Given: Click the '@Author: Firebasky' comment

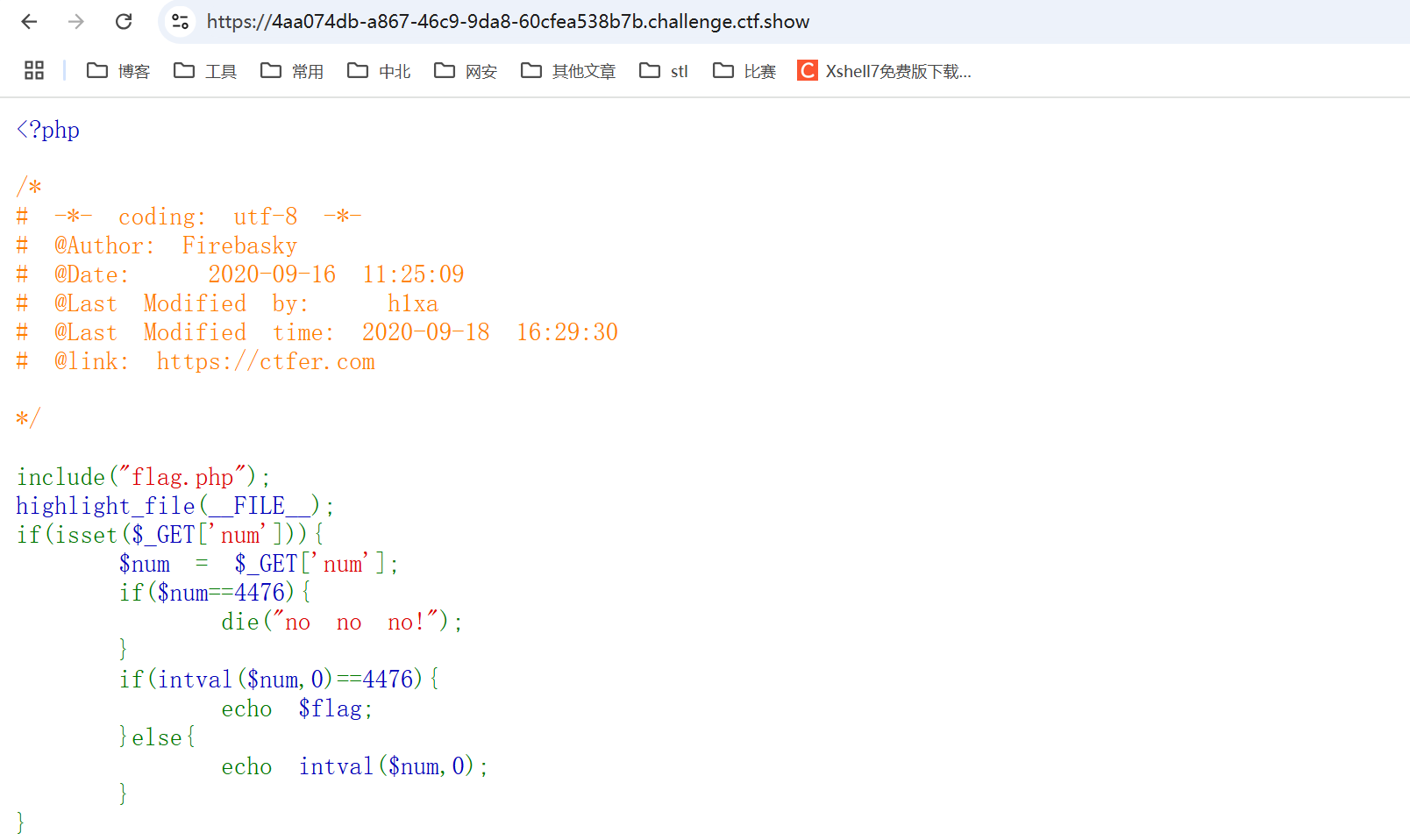Looking at the screenshot, I should click(x=175, y=246).
